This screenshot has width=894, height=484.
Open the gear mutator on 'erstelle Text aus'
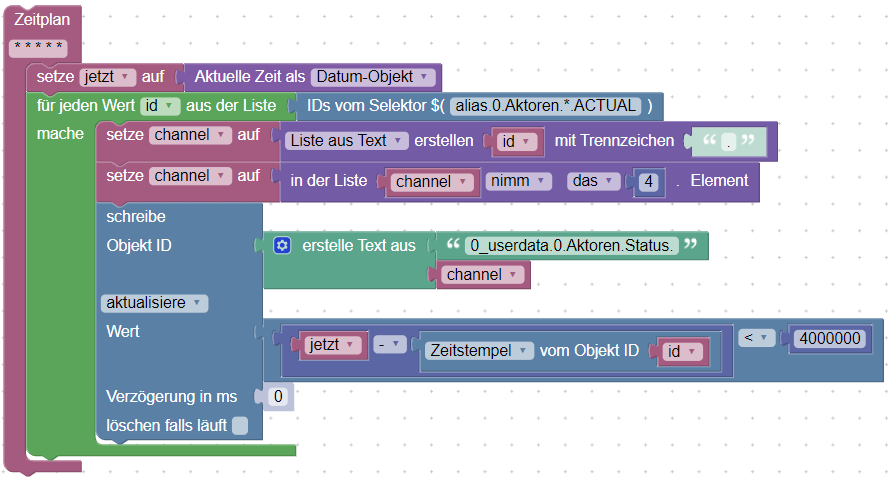point(282,246)
